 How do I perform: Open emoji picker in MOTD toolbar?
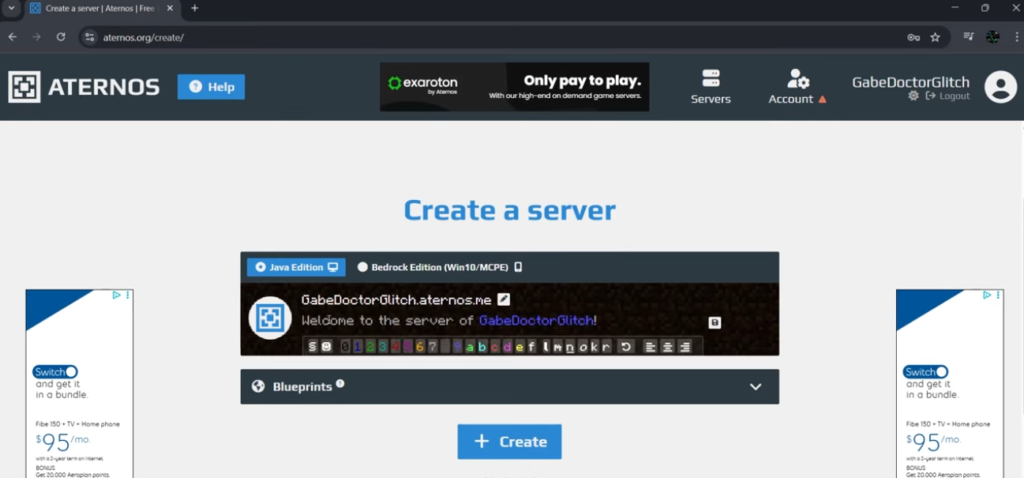coord(327,347)
